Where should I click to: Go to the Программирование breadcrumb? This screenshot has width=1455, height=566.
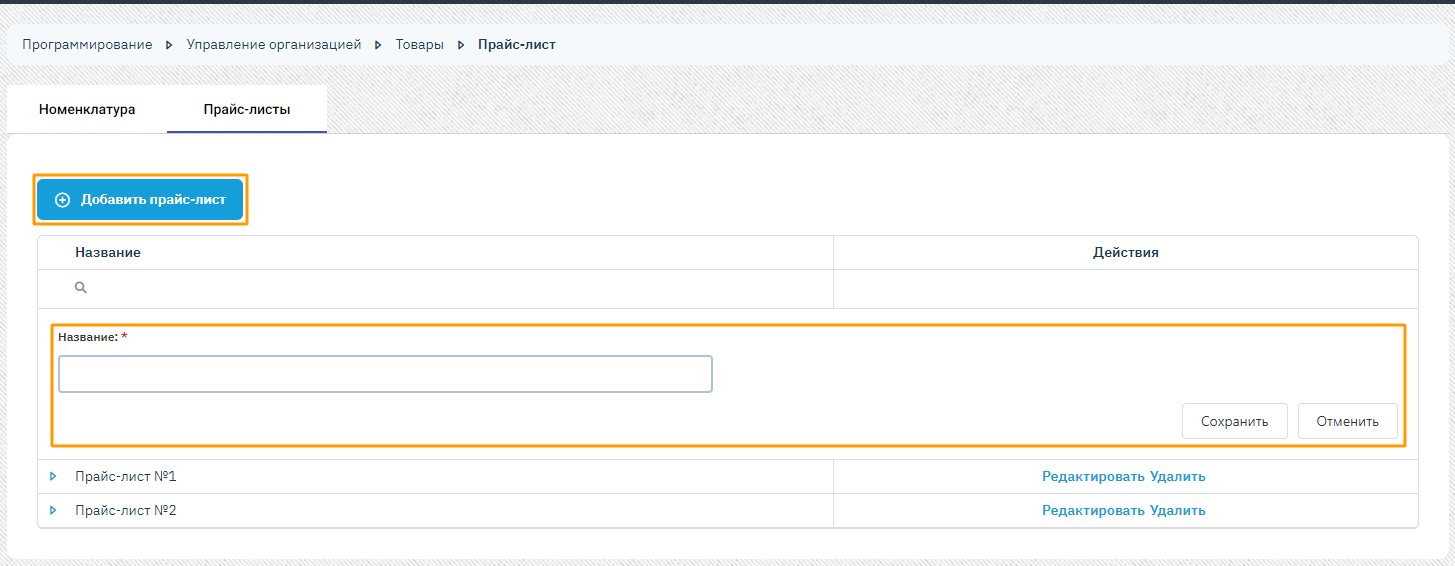click(87, 45)
